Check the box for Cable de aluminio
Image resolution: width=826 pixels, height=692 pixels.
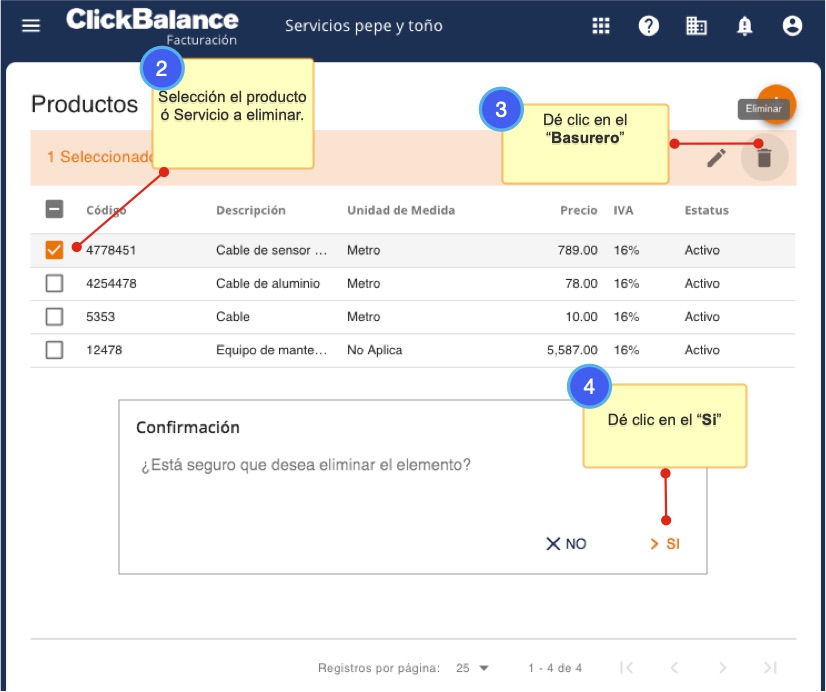pos(55,283)
